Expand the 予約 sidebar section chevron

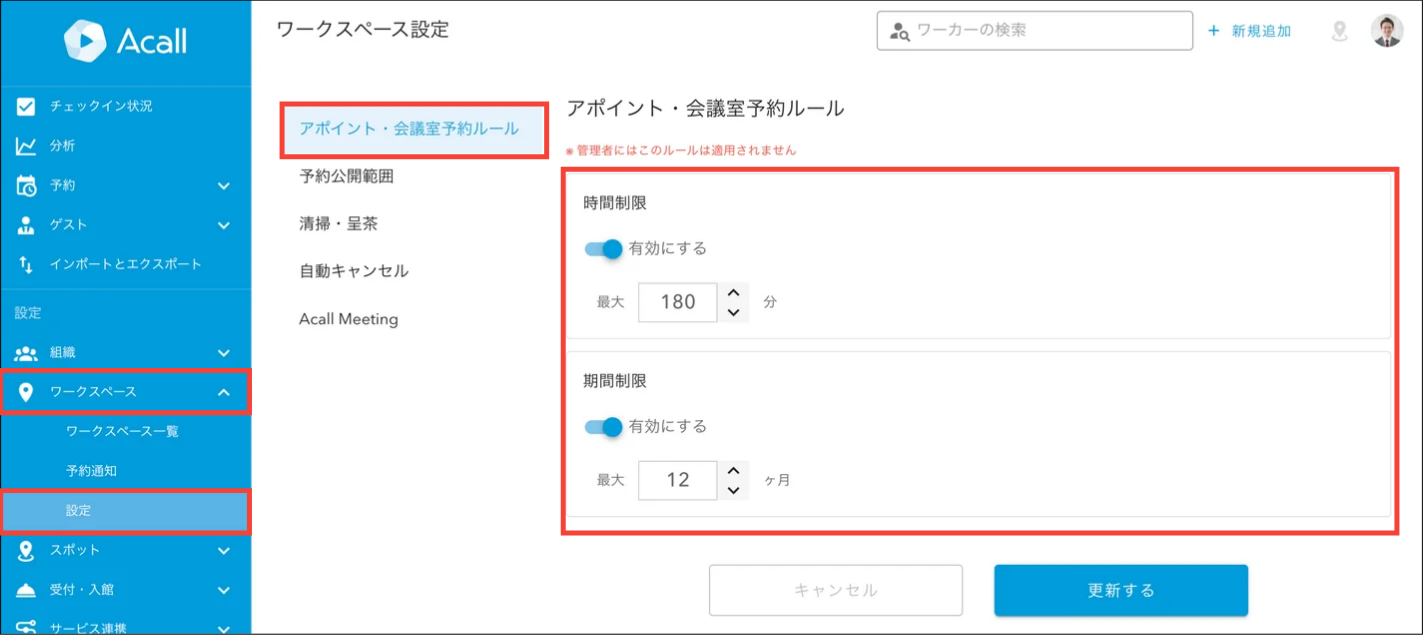pyautogui.click(x=224, y=186)
